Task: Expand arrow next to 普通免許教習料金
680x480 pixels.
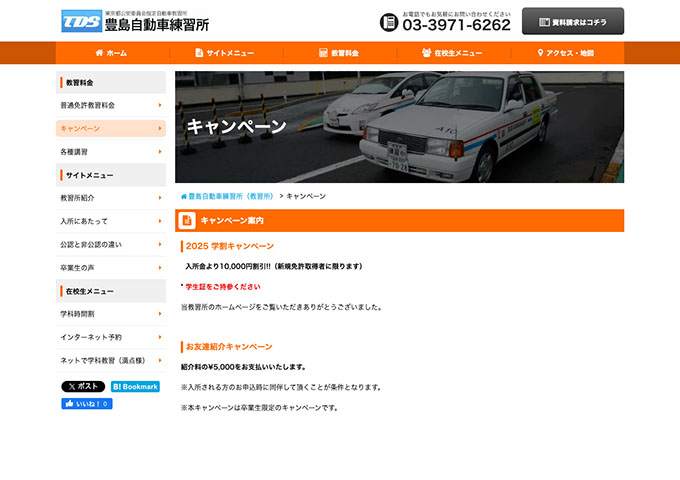Action: pyautogui.click(x=159, y=104)
